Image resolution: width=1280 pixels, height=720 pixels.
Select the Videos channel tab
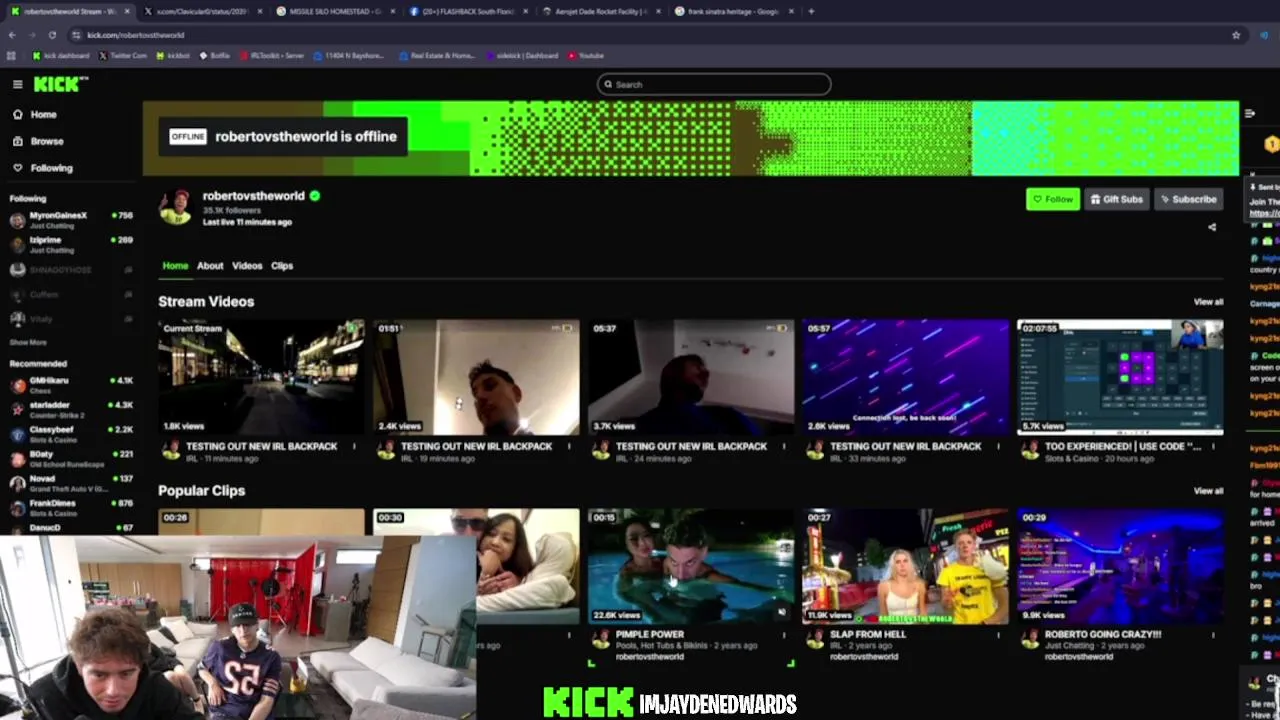click(247, 266)
